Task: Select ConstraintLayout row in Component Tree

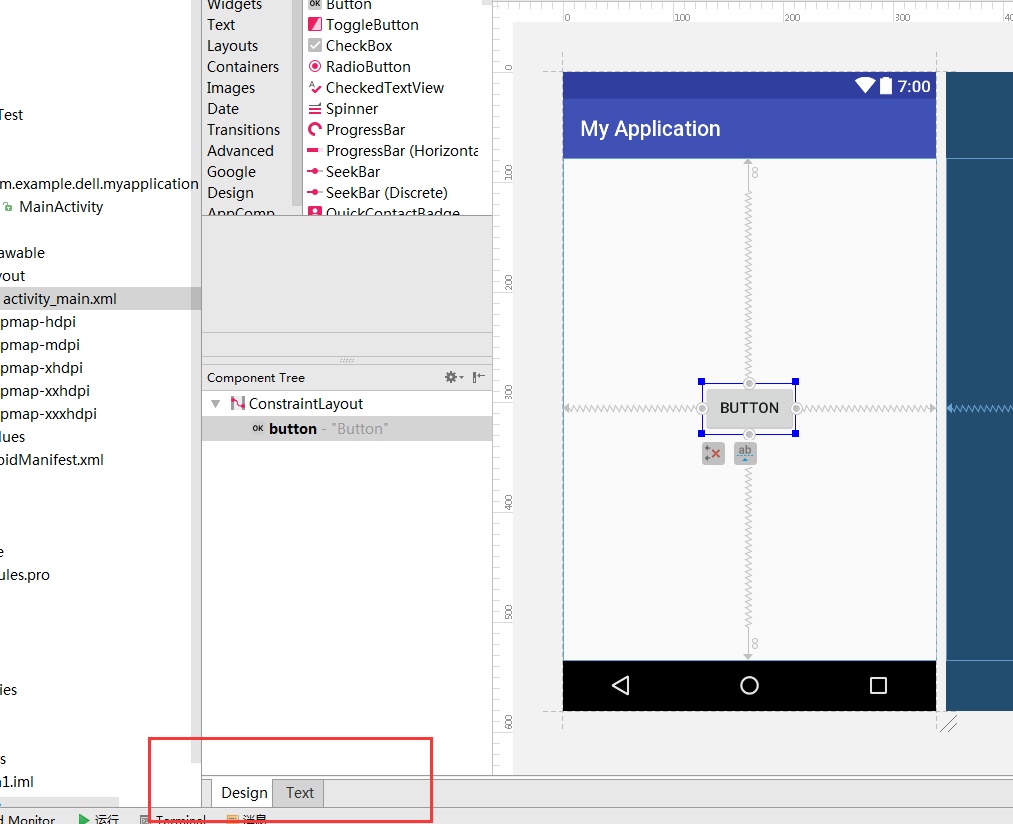Action: 347,403
